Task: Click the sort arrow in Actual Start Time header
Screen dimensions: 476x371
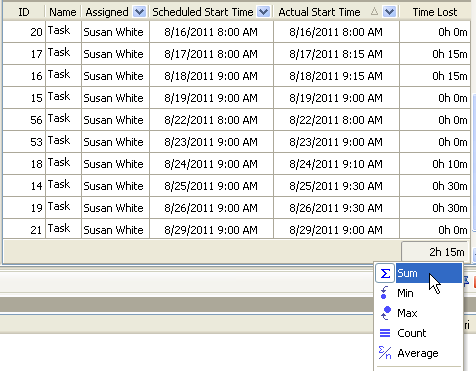Action: 374,12
